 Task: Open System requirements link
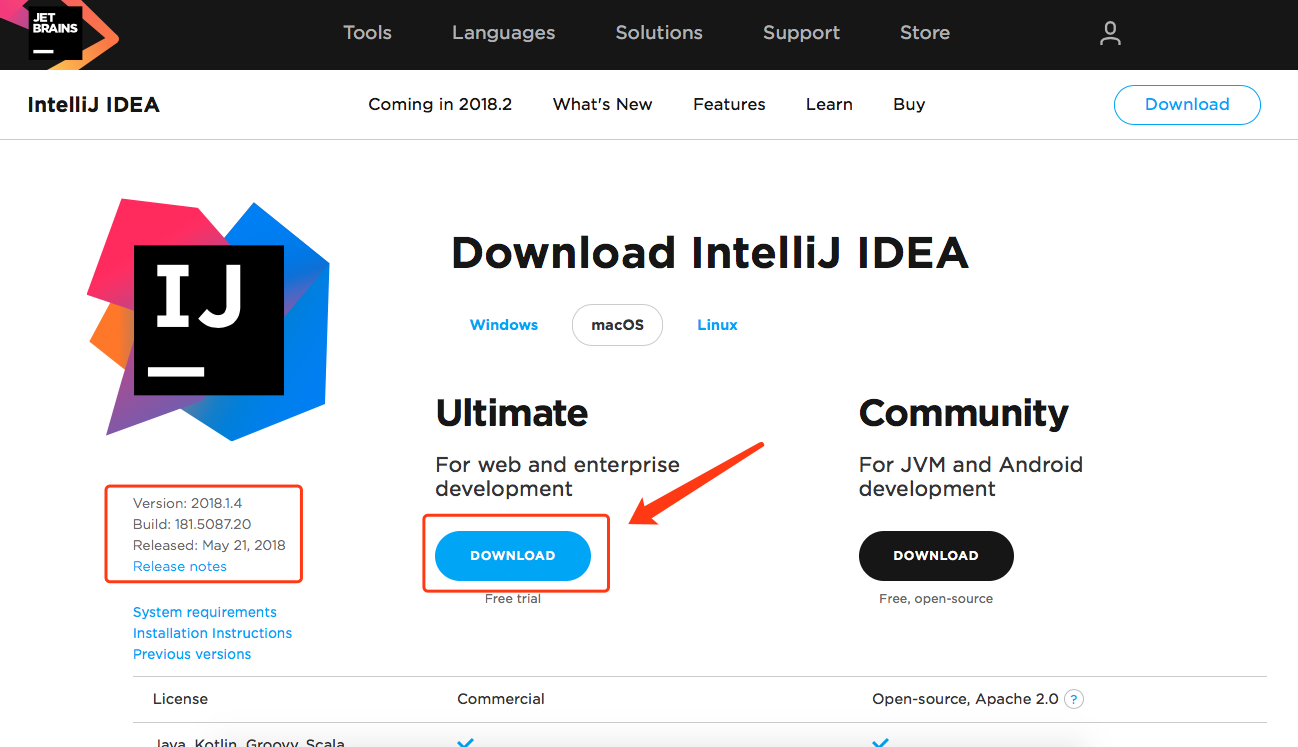click(205, 612)
